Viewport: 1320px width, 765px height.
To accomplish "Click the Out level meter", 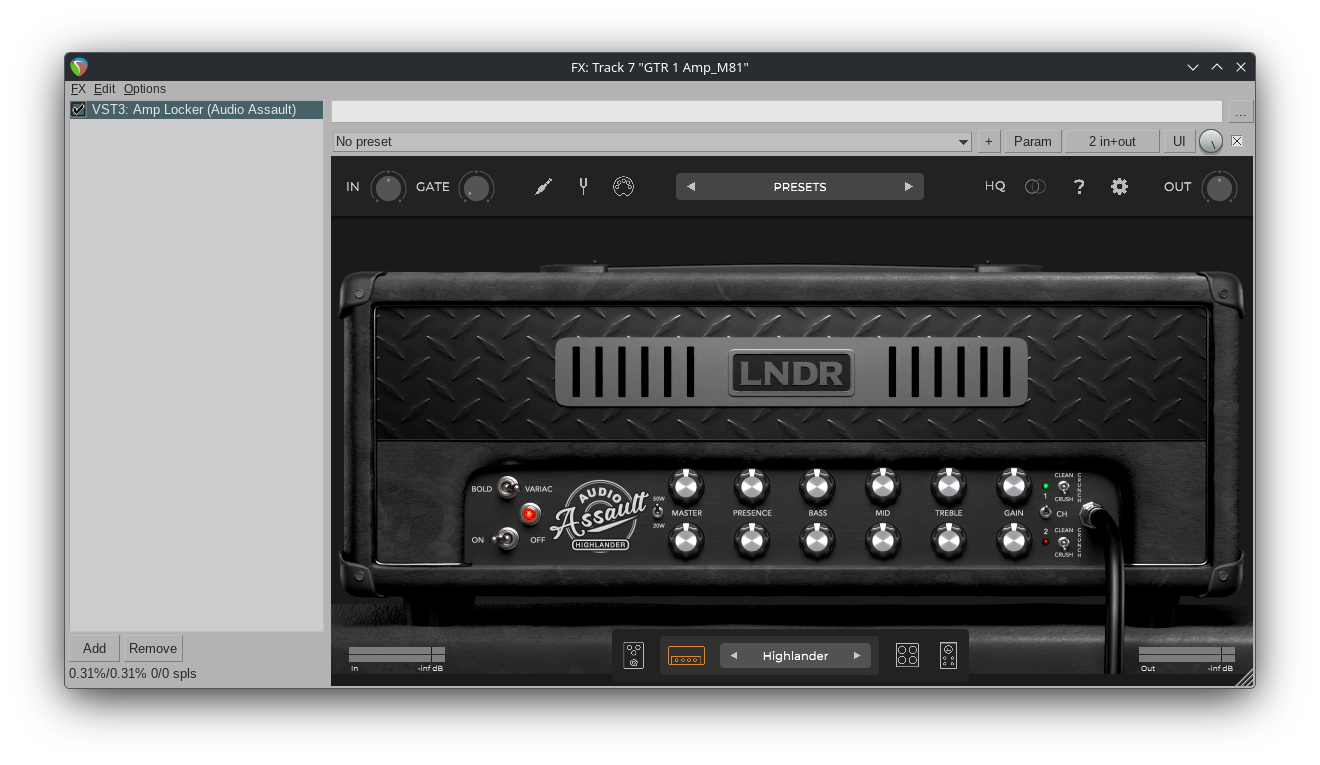I will pyautogui.click(x=1187, y=654).
